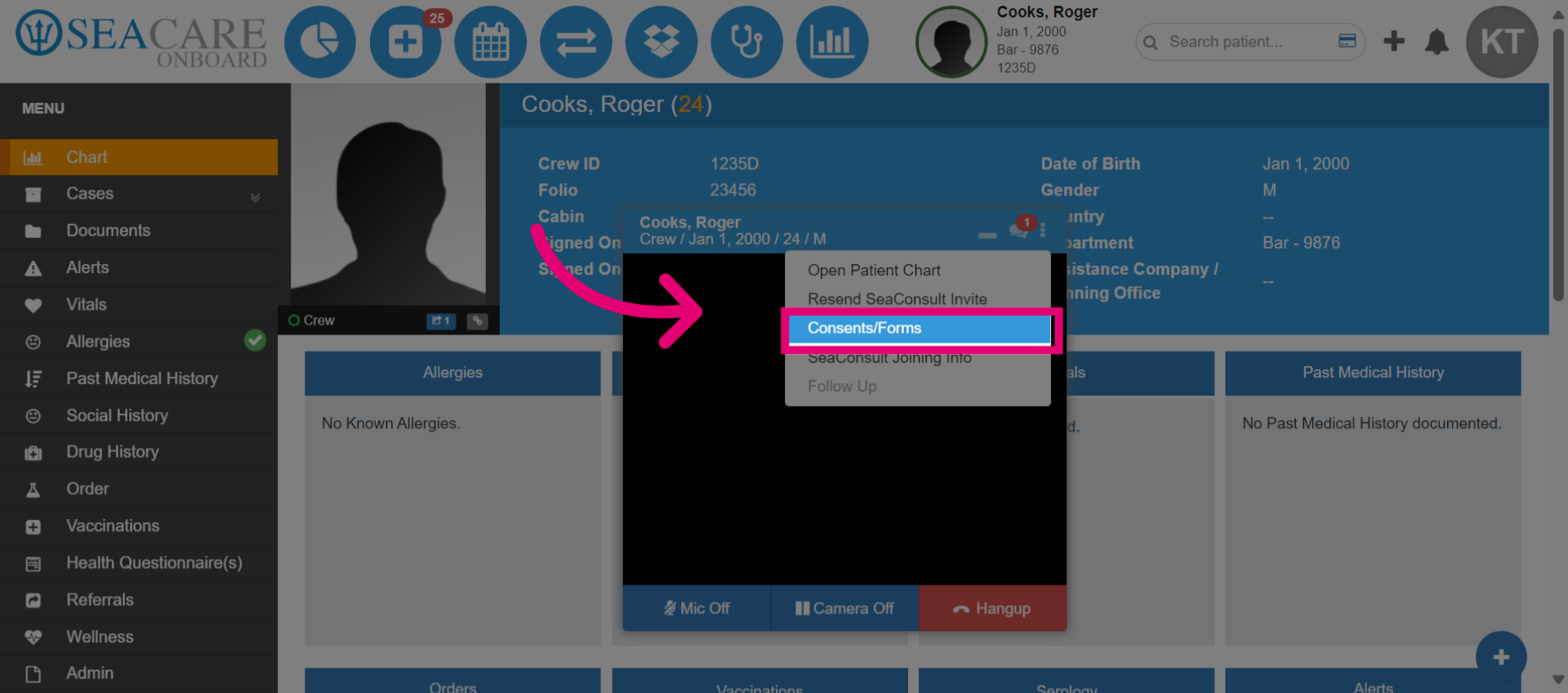Click the red Hangup button
The height and width of the screenshot is (693, 1568).
(993, 608)
